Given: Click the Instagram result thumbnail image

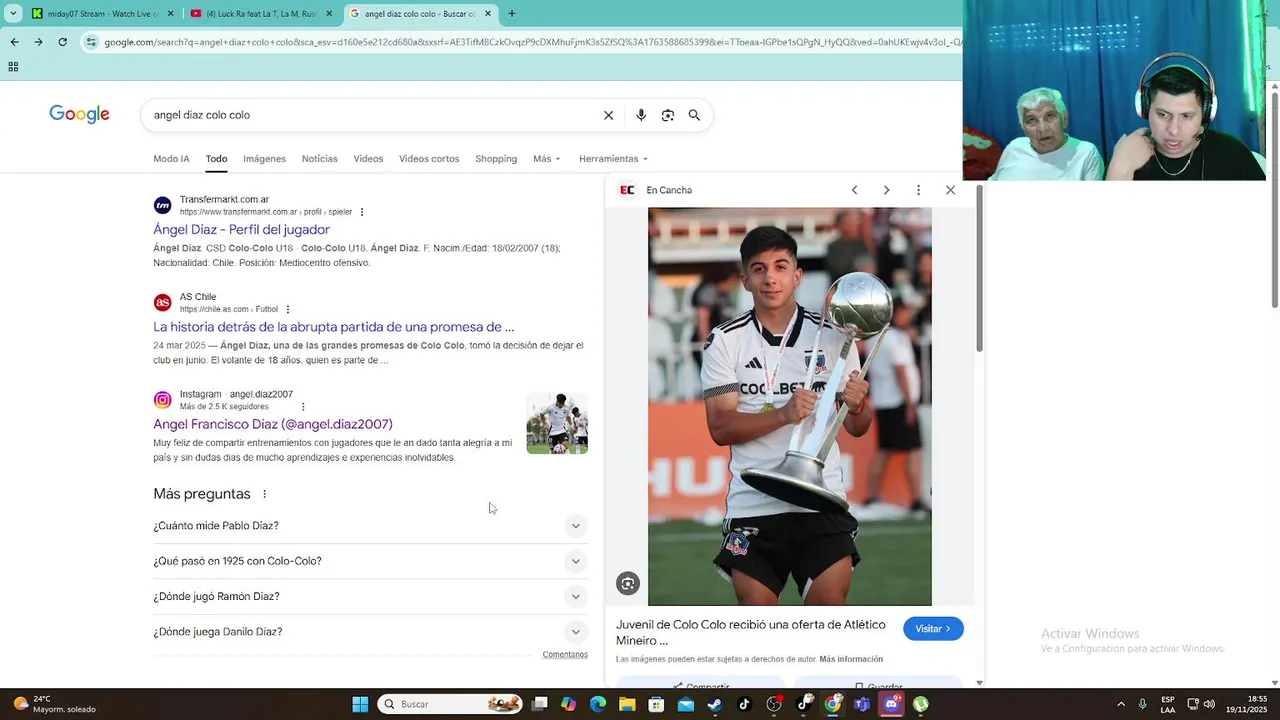Looking at the screenshot, I should click(557, 424).
